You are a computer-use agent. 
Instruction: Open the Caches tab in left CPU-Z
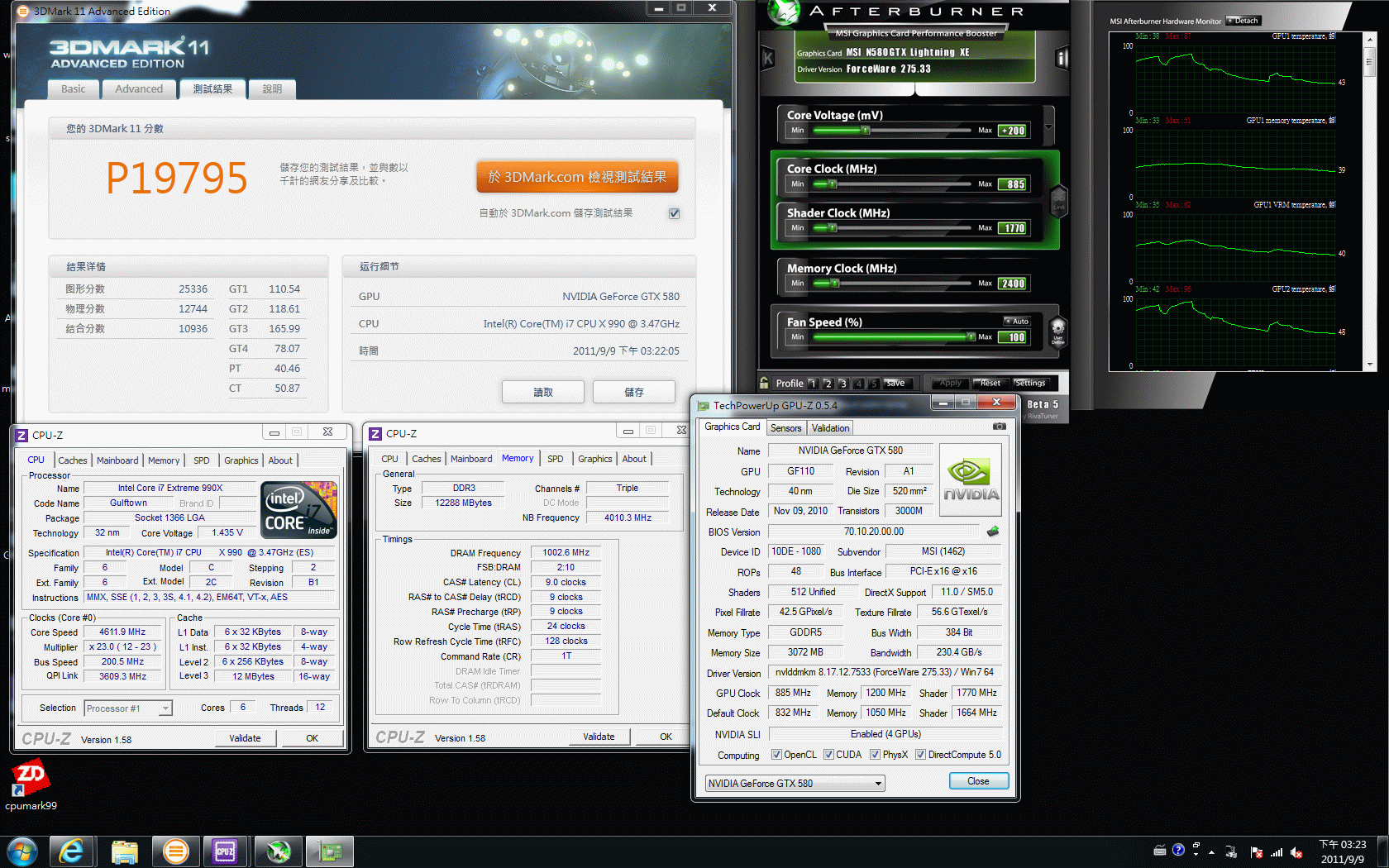pos(73,460)
